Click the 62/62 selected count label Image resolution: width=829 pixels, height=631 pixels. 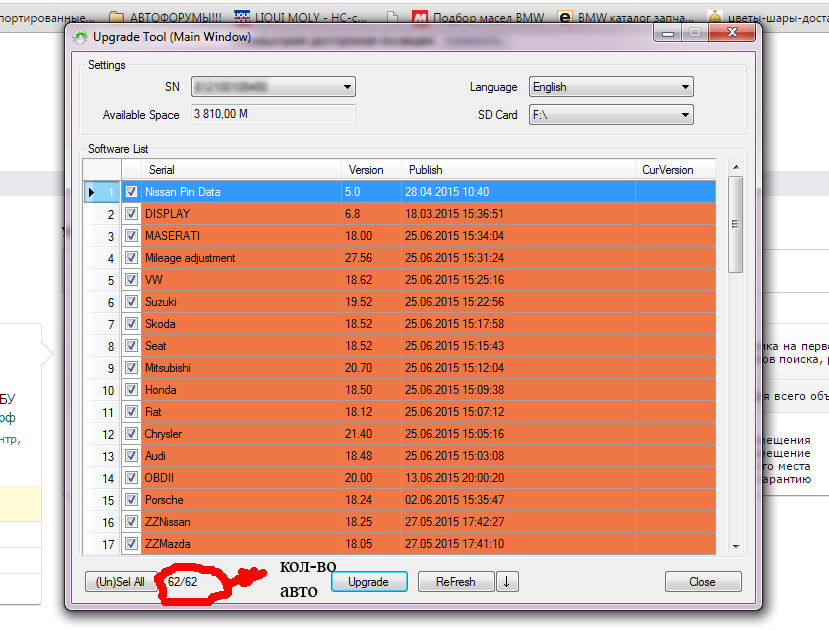(x=182, y=582)
